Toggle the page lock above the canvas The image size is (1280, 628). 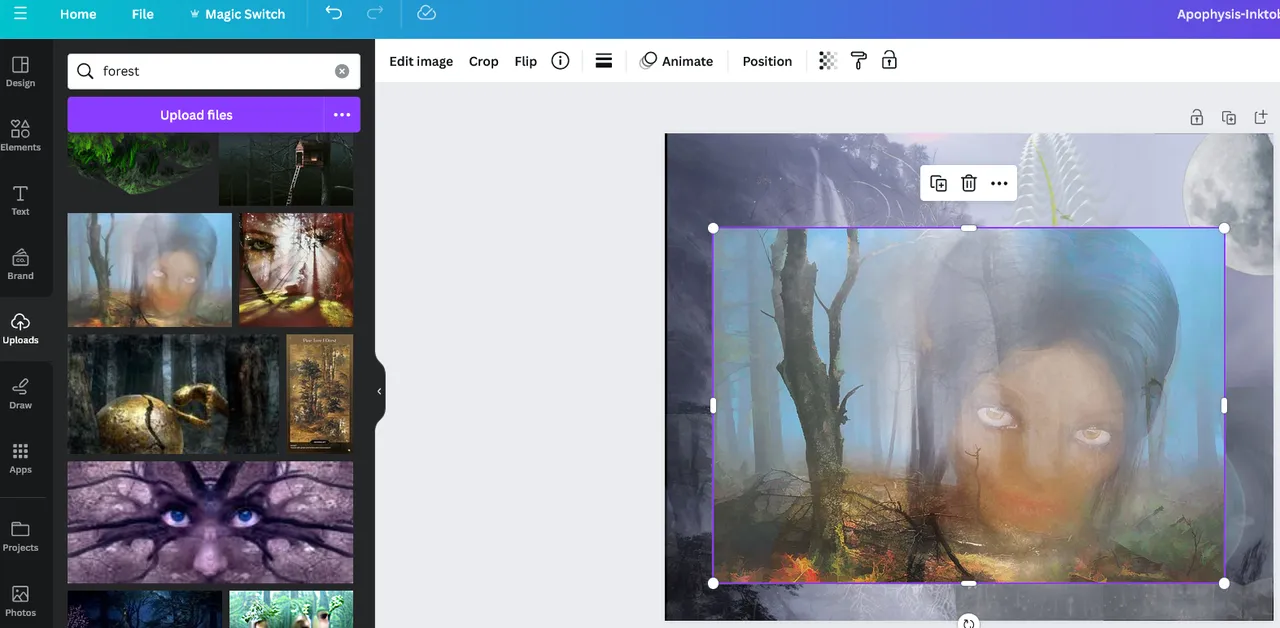pos(1196,118)
